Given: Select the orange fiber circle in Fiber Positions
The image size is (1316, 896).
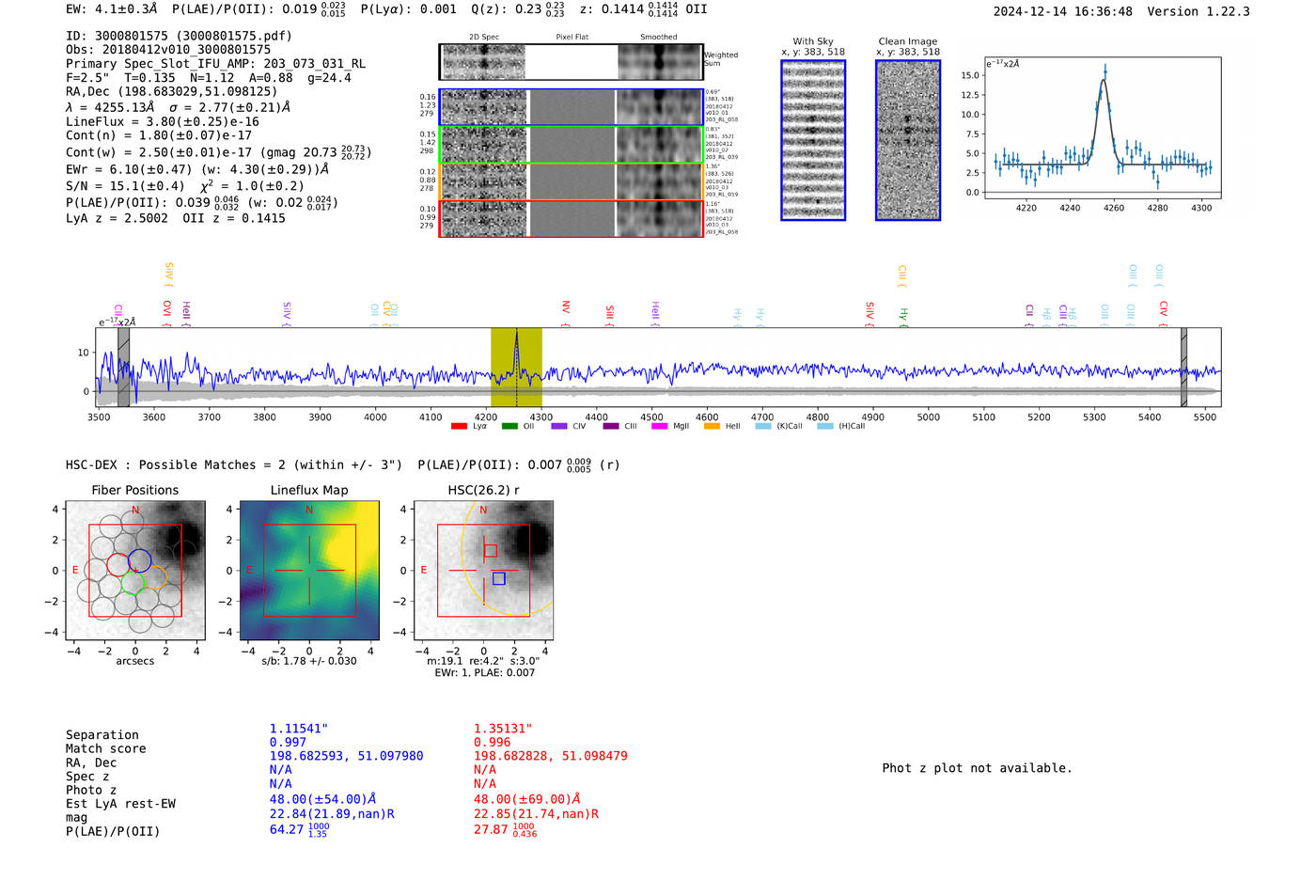Looking at the screenshot, I should (155, 578).
